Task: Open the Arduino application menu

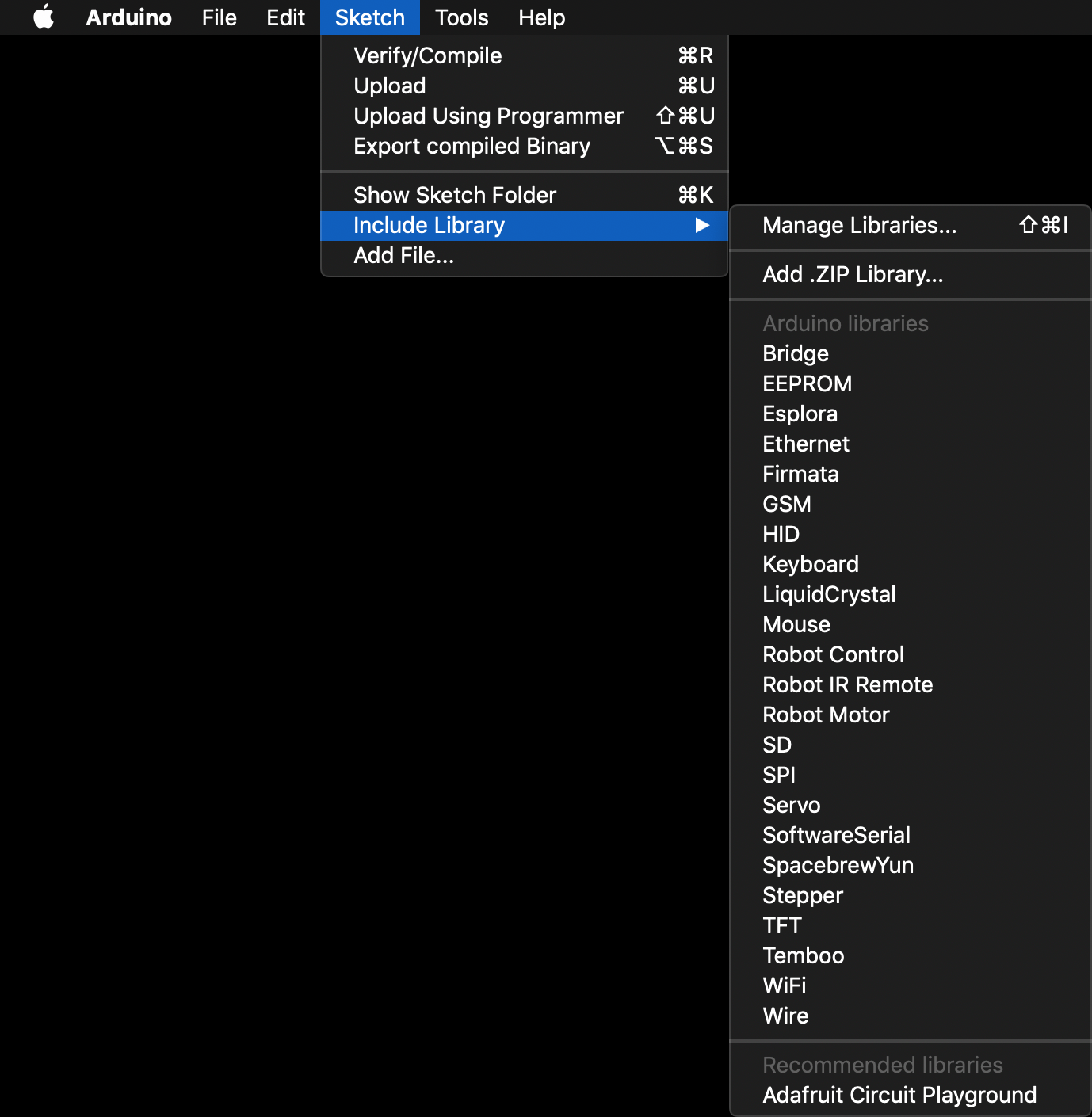Action: pos(128,17)
